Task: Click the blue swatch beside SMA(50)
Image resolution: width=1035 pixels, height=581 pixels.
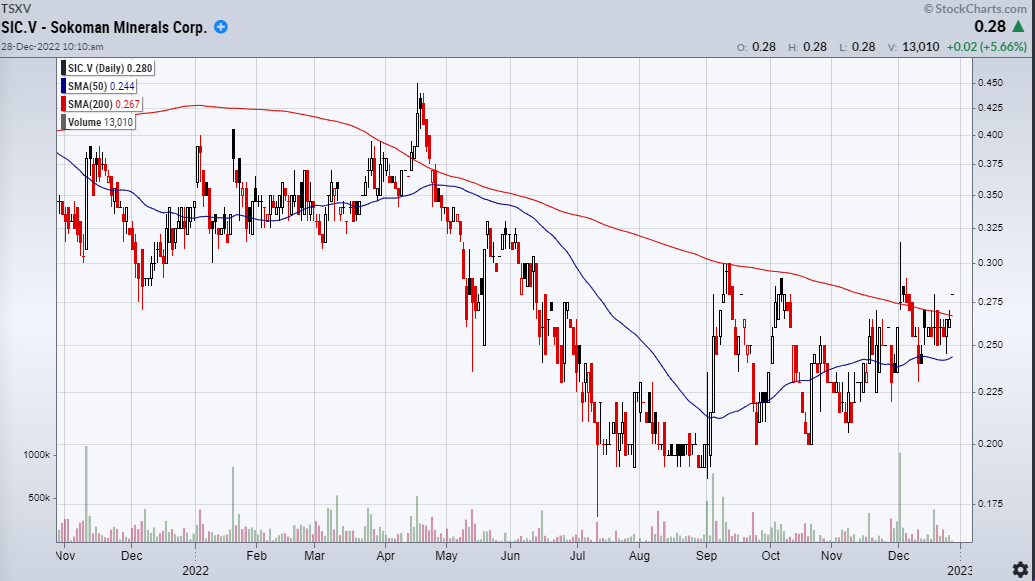Action: point(63,86)
